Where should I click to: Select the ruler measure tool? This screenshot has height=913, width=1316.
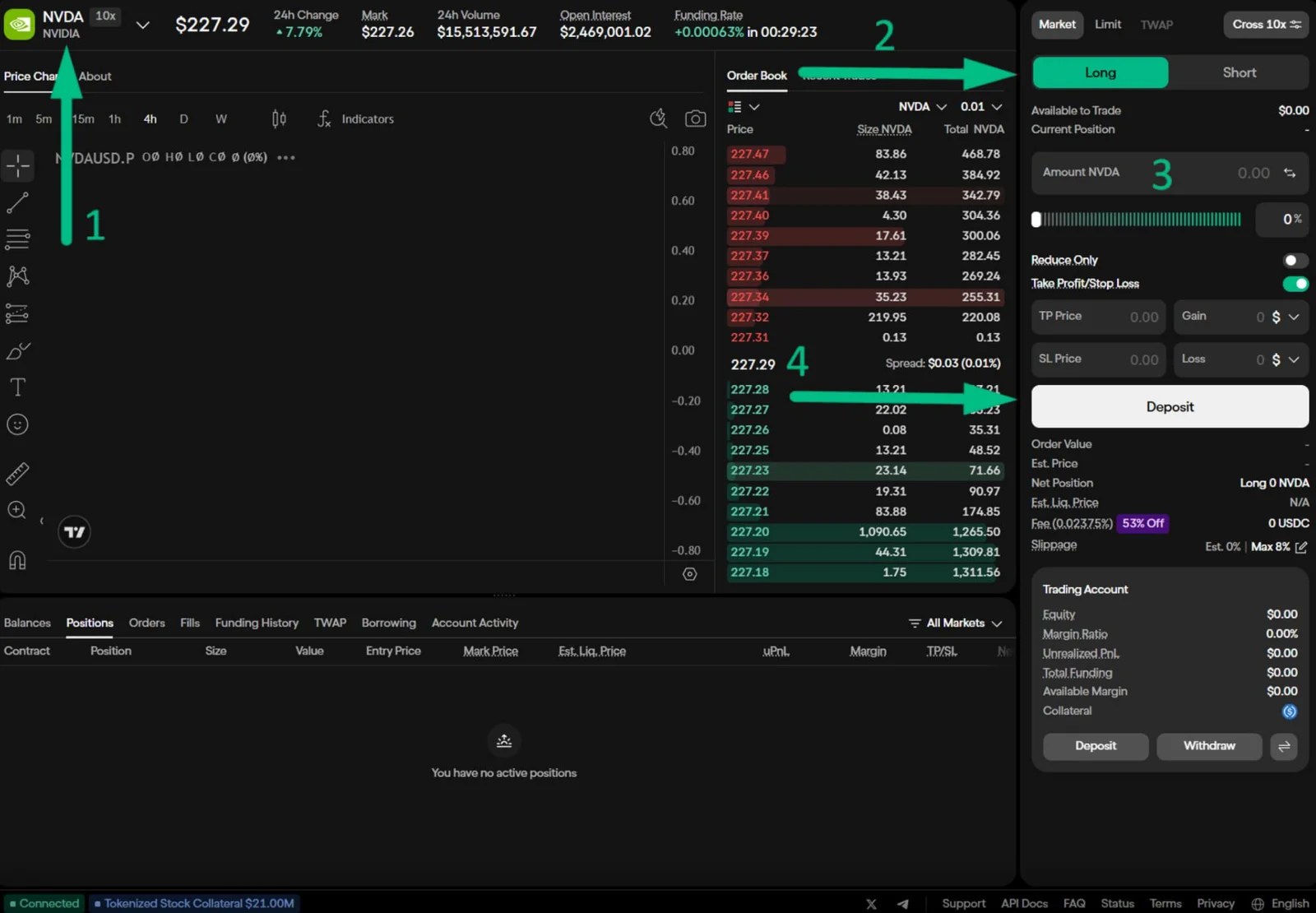click(x=18, y=473)
